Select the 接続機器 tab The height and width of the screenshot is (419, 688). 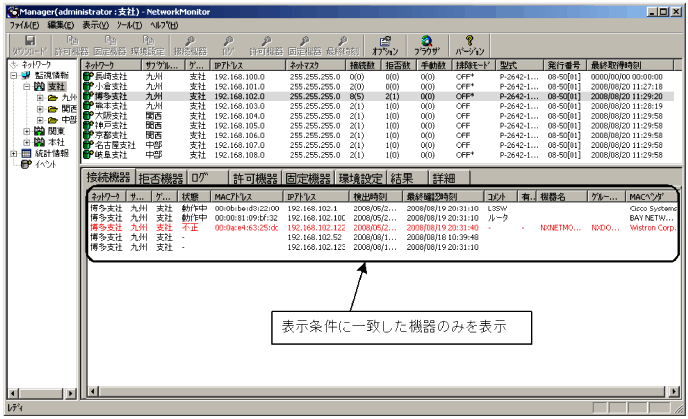click(x=108, y=177)
